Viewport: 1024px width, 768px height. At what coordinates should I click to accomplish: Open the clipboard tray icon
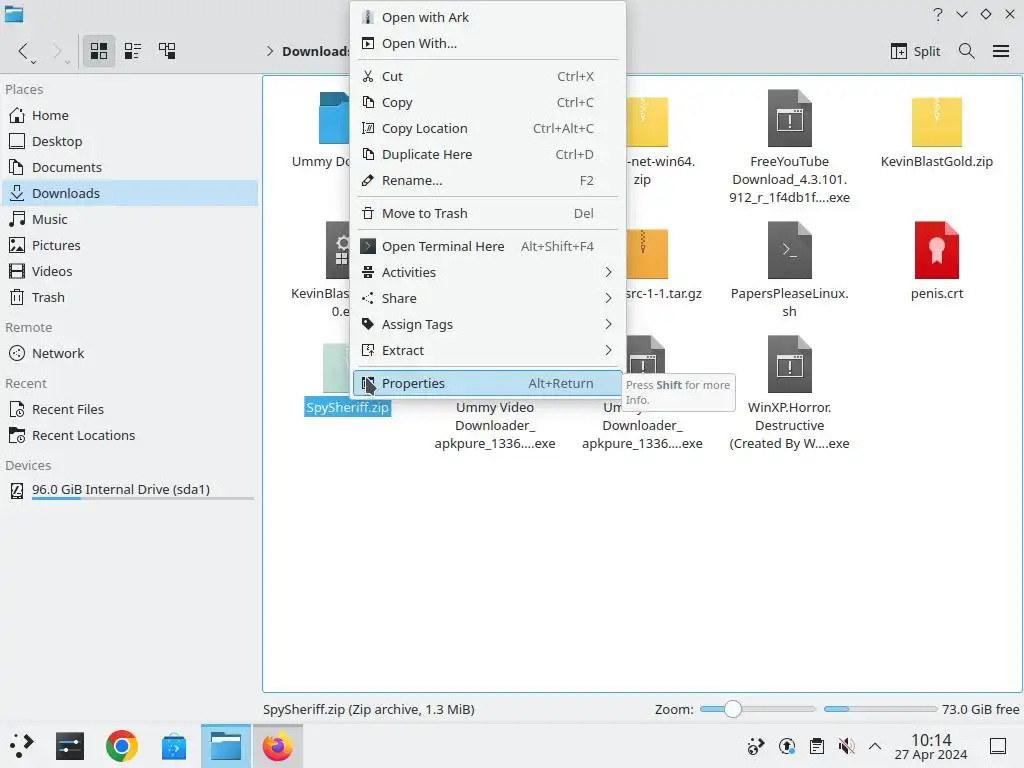(x=816, y=746)
